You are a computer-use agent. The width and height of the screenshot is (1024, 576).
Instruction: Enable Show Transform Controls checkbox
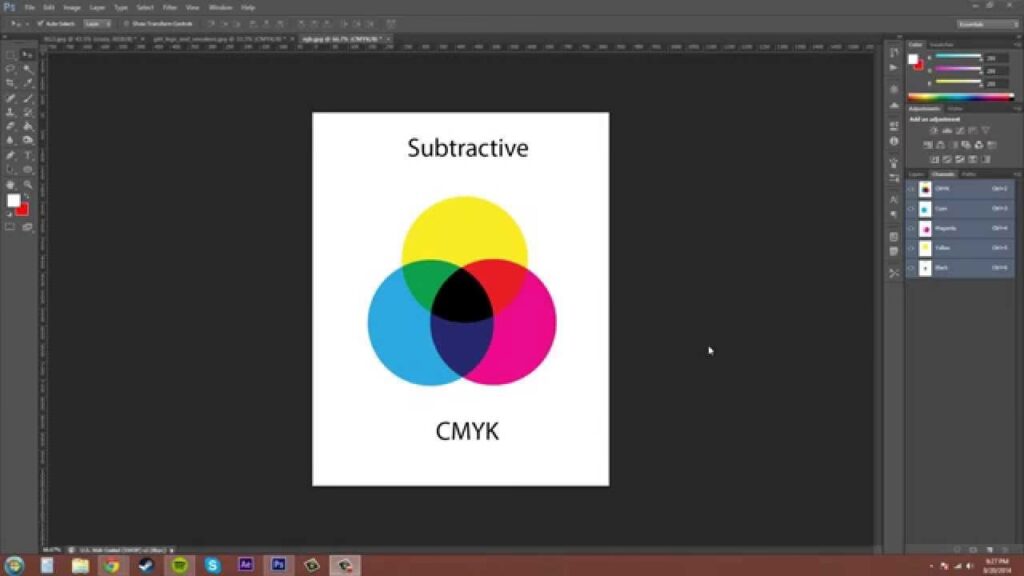click(126, 23)
